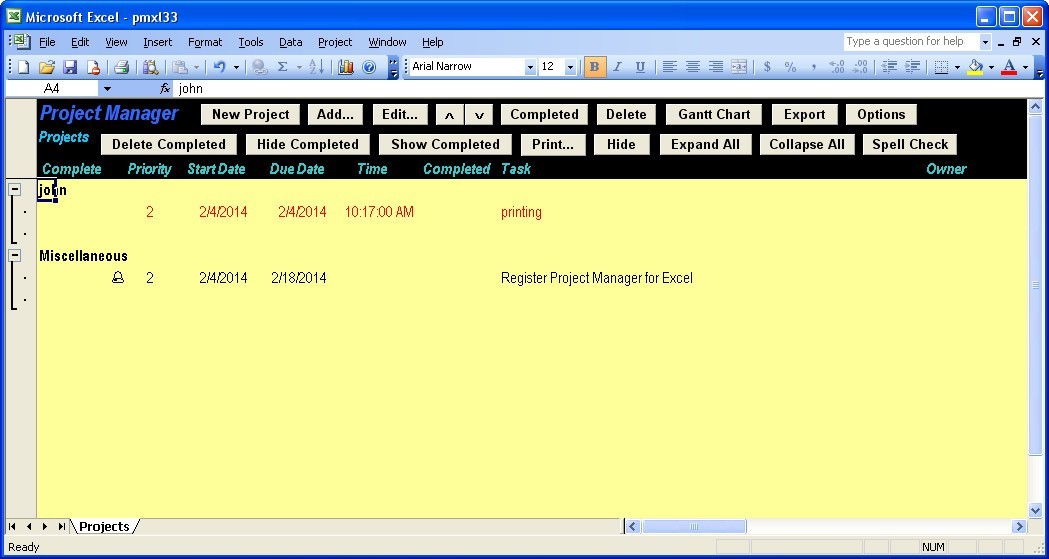The image size is (1049, 559).
Task: Decrease decimal places icon
Action: 860,67
